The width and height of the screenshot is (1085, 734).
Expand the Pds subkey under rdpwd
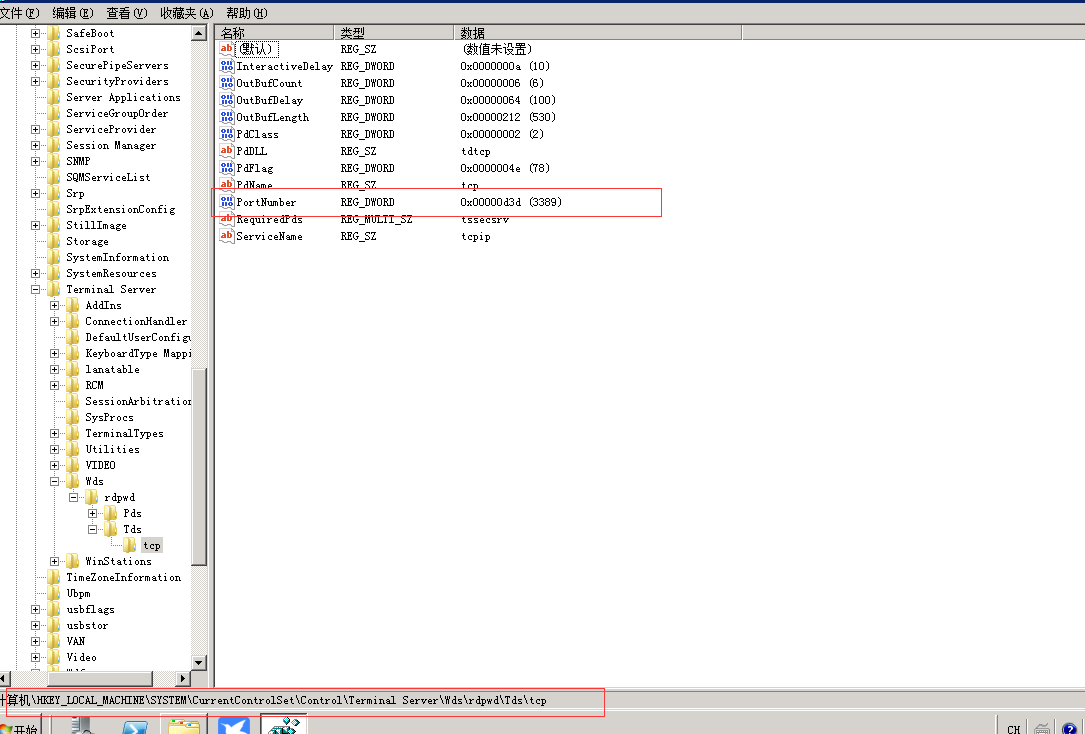tap(93, 513)
